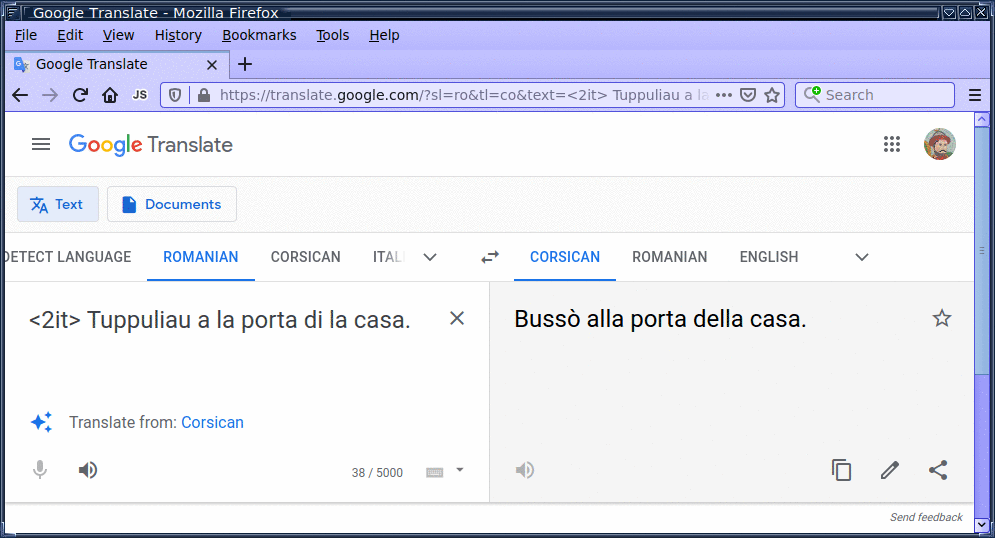Open the Google Translate main menu hamburger

click(x=41, y=145)
